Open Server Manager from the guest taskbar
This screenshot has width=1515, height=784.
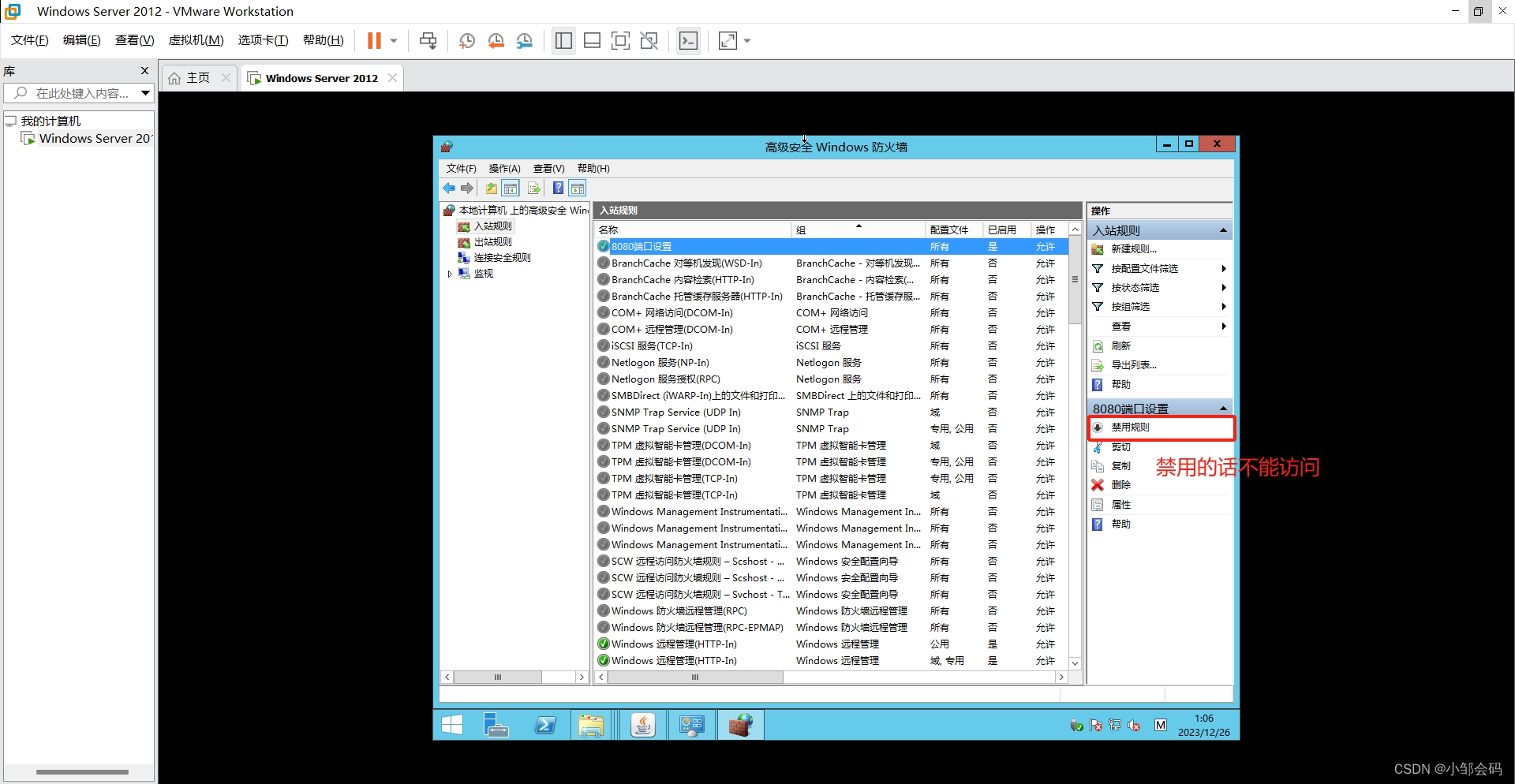pos(496,725)
